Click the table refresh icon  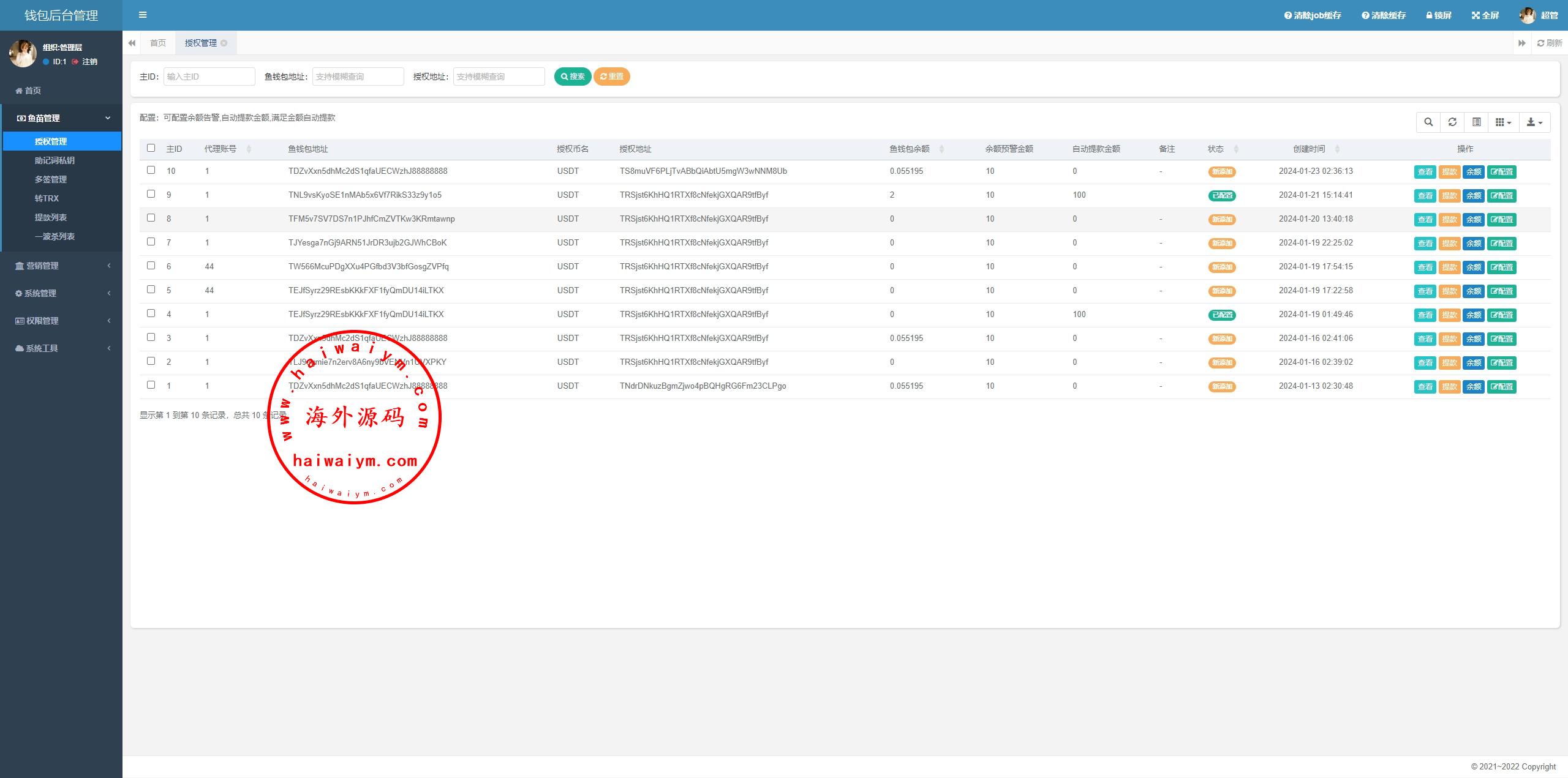tap(1452, 122)
